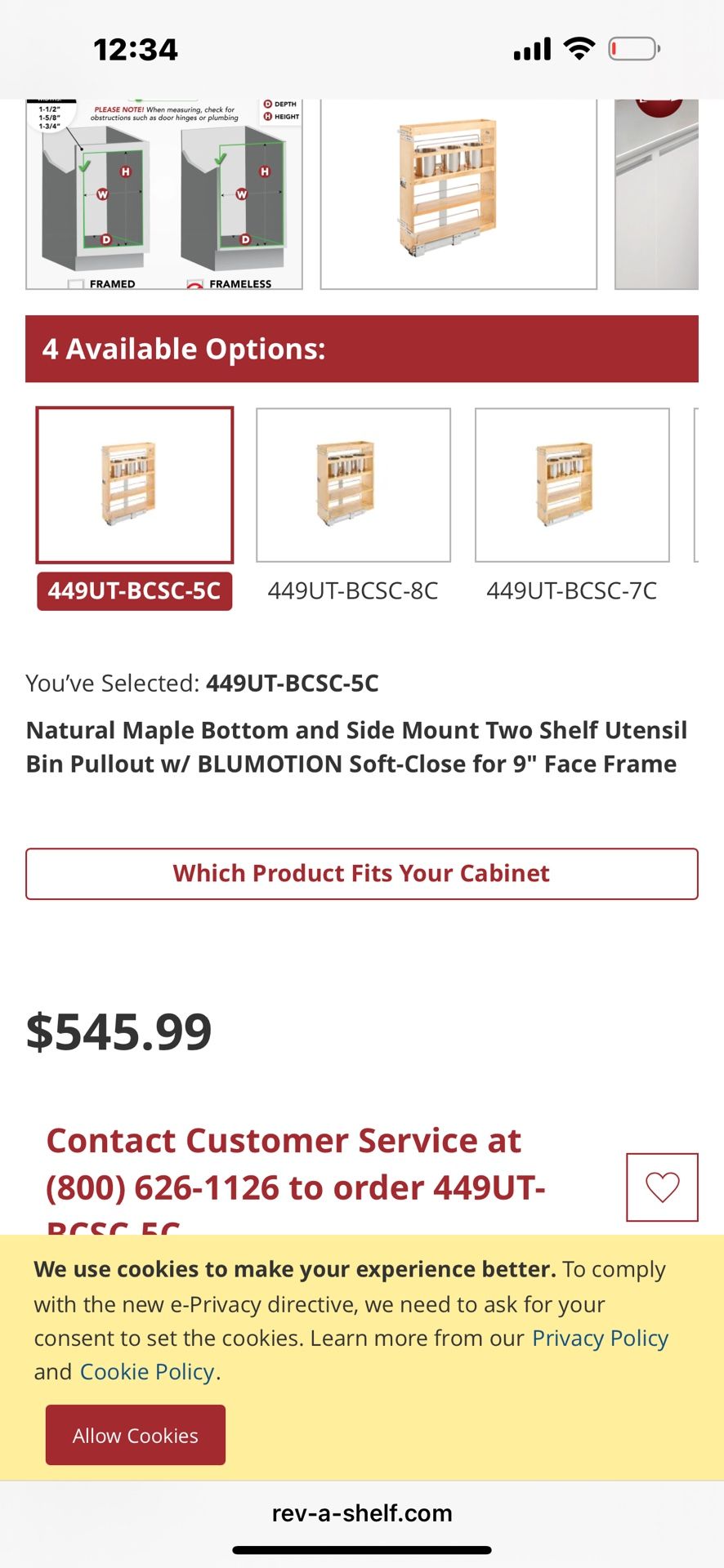
Task: Pick the 449UT-BCSC-7C option image
Action: tap(572, 485)
